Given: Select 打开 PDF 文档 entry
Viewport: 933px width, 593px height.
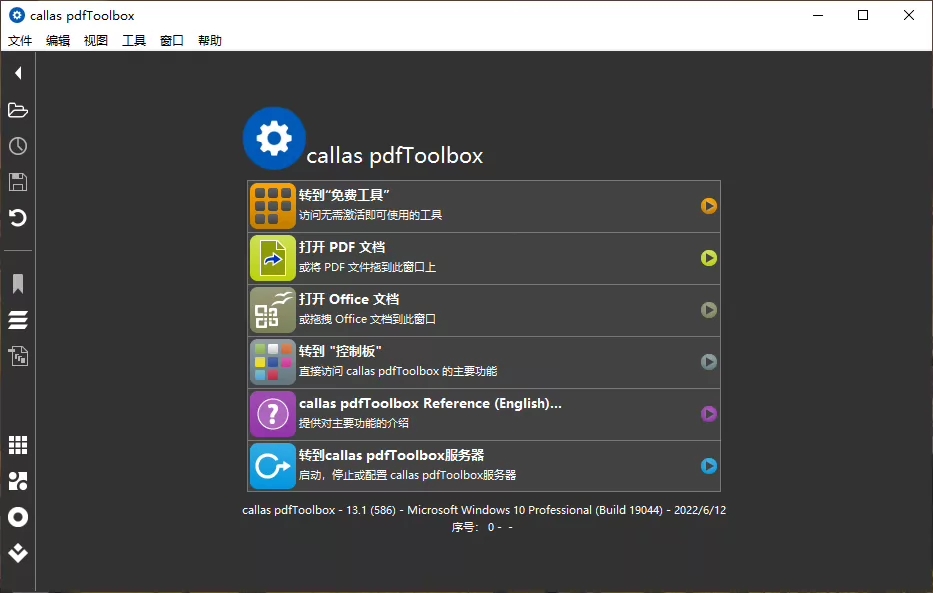Looking at the screenshot, I should pyautogui.click(x=484, y=258).
